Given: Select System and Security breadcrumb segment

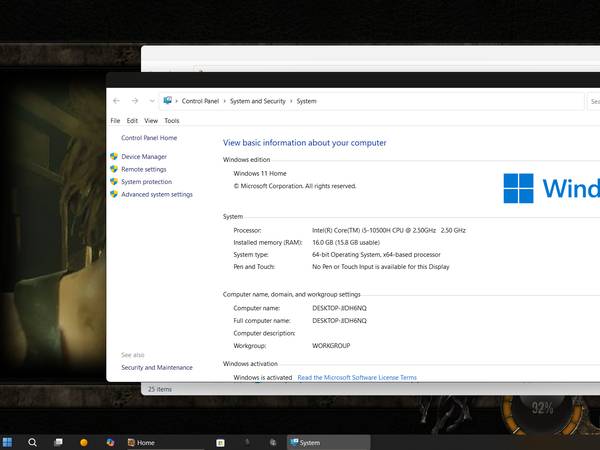Looking at the screenshot, I should [x=258, y=101].
